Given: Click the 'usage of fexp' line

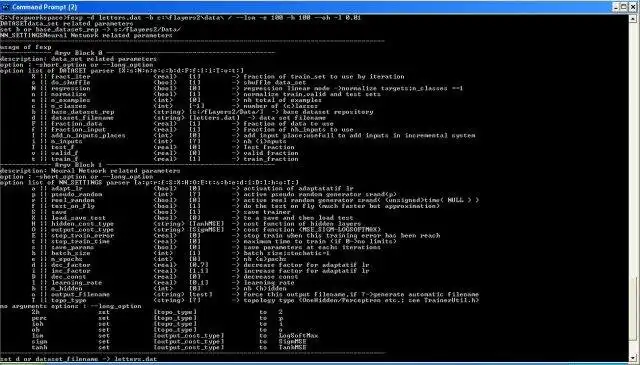Looking at the screenshot, I should [26, 47].
